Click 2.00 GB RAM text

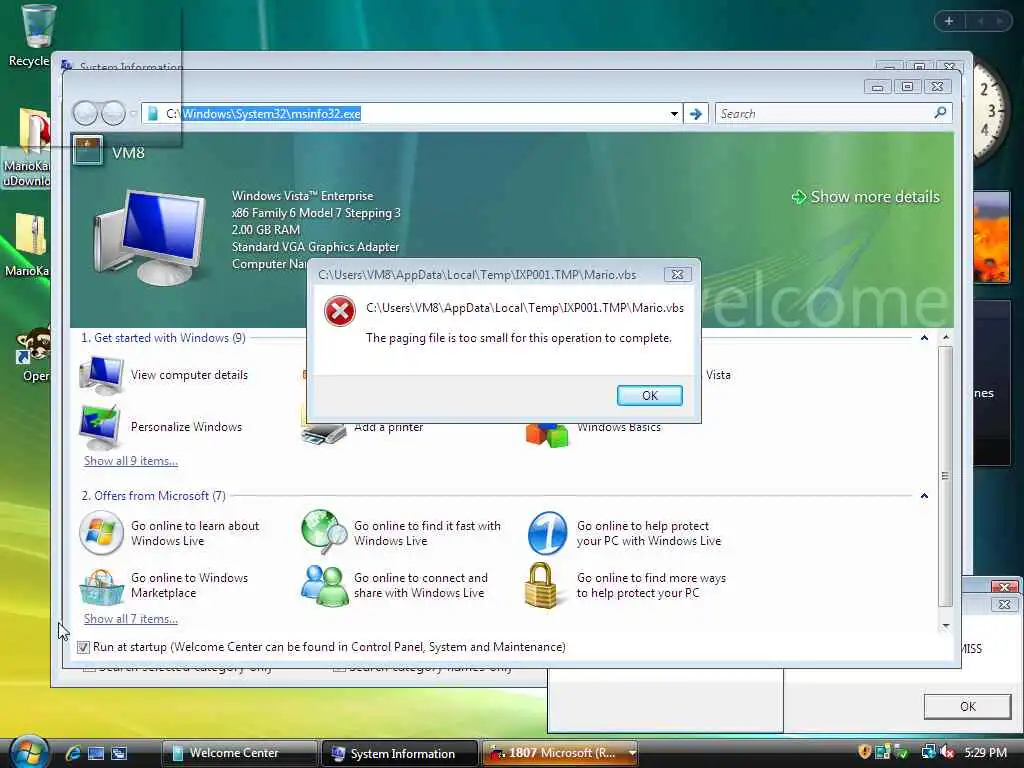pyautogui.click(x=266, y=230)
